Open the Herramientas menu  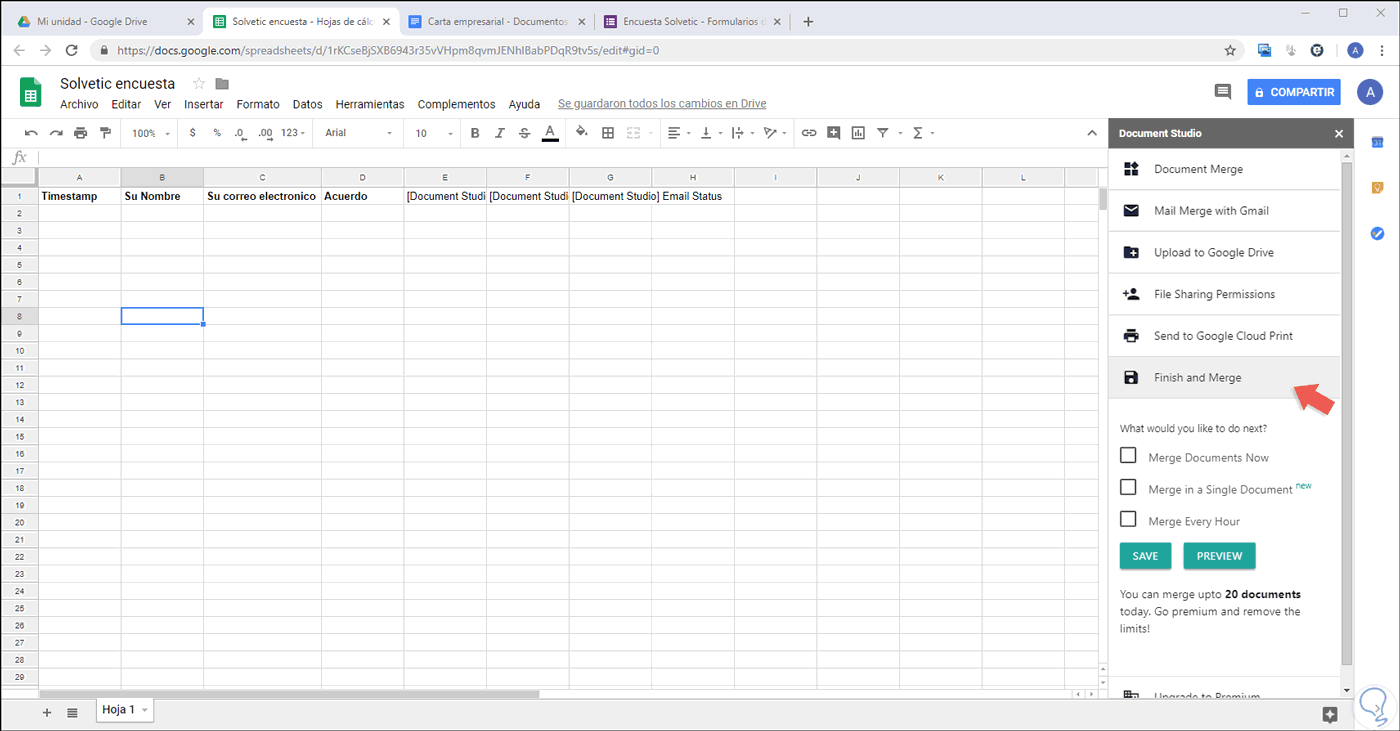[370, 104]
